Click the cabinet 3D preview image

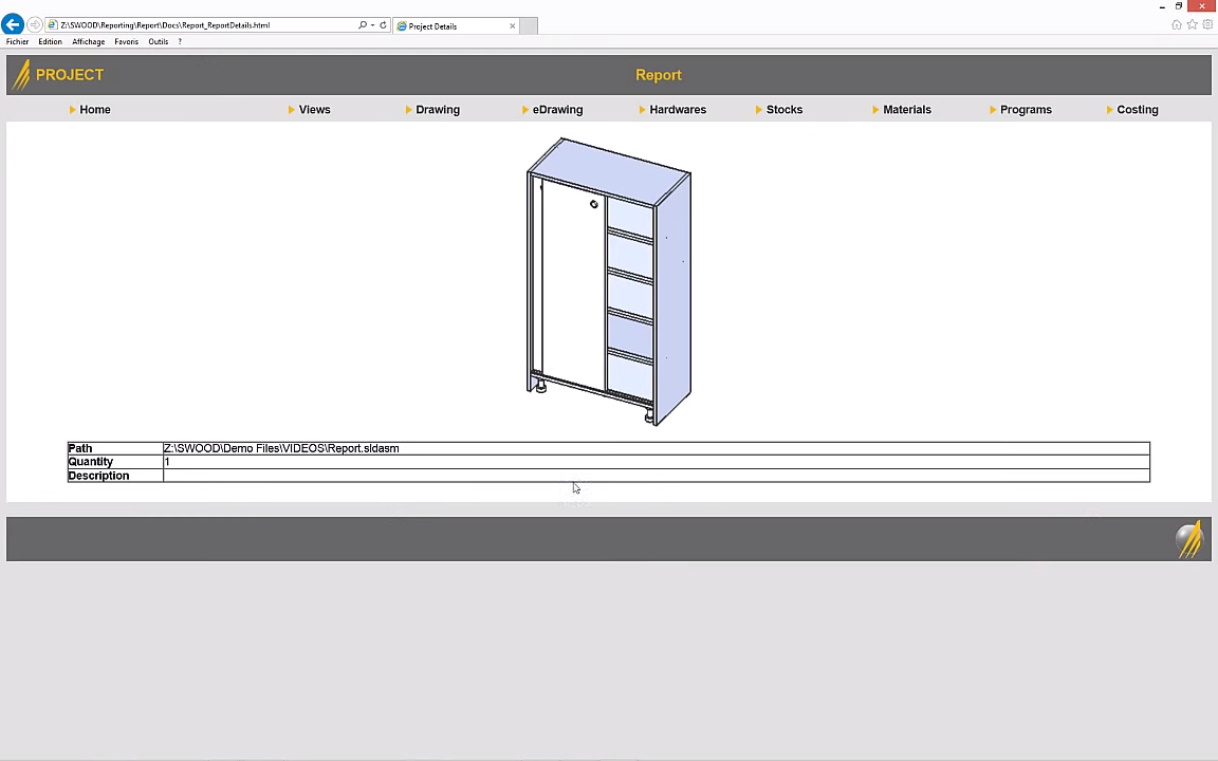pyautogui.click(x=609, y=282)
